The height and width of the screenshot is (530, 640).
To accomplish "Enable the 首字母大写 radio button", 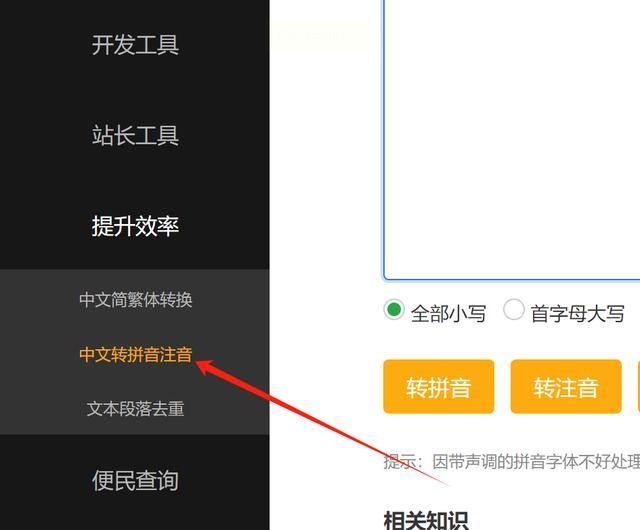I will [513, 310].
